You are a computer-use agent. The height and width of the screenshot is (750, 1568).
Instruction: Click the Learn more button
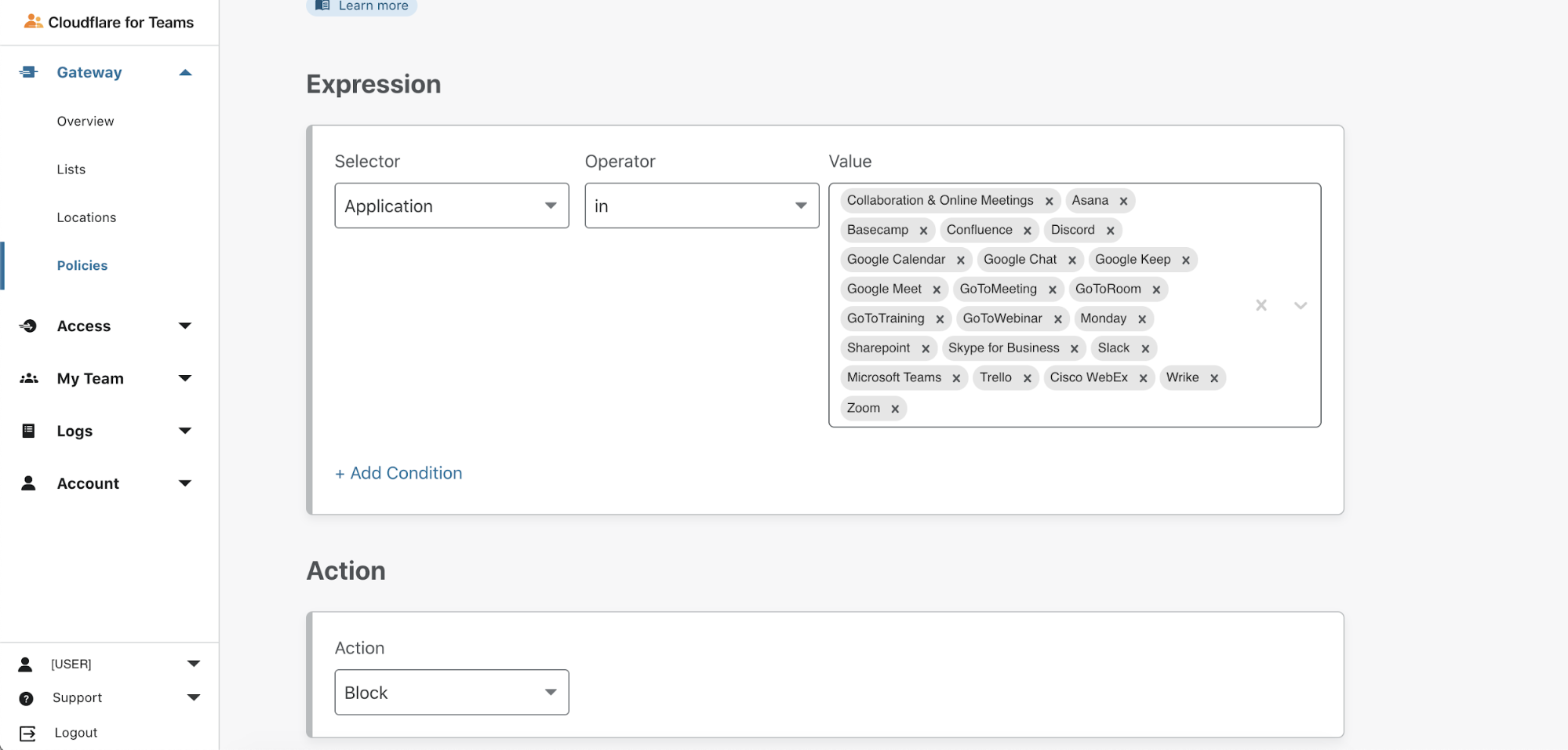pos(362,6)
